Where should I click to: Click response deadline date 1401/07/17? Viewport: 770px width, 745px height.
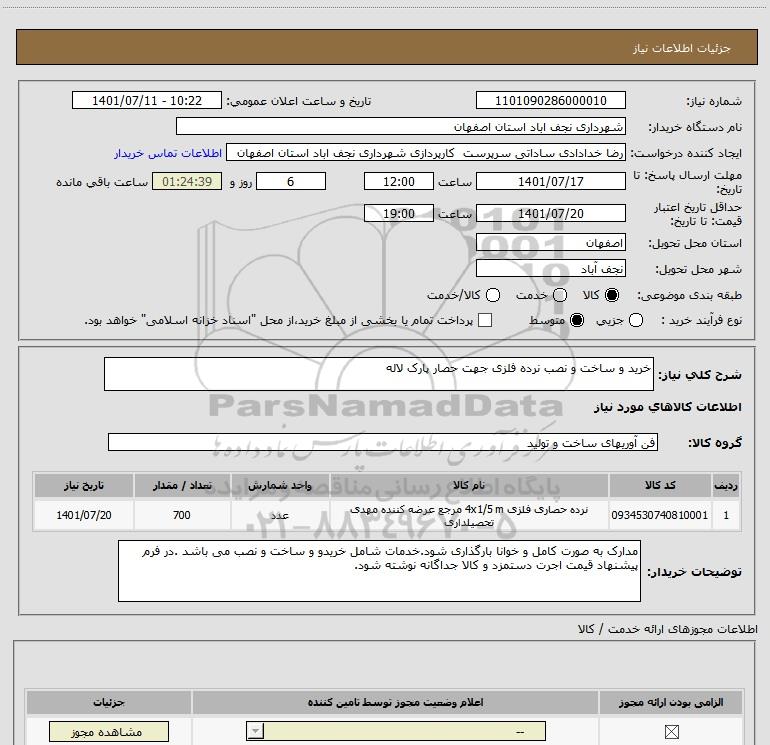550,181
